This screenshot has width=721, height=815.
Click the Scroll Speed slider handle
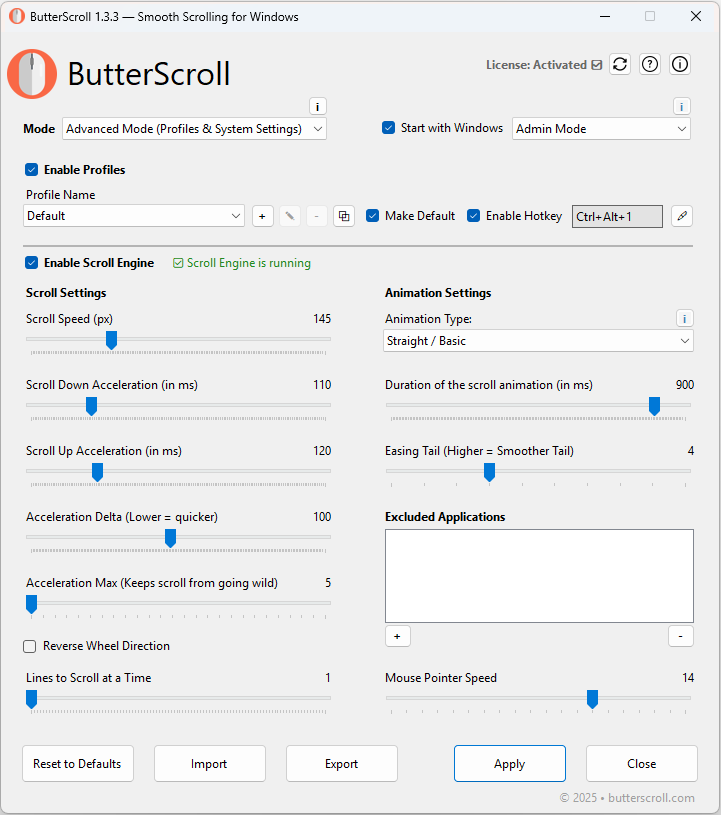[111, 340]
